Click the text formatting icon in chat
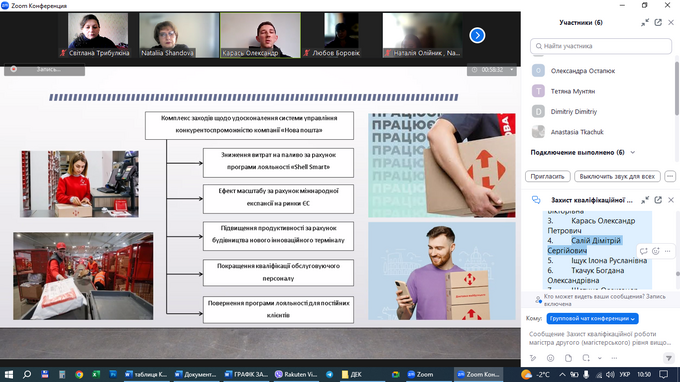This screenshot has width=680, height=382. click(533, 358)
